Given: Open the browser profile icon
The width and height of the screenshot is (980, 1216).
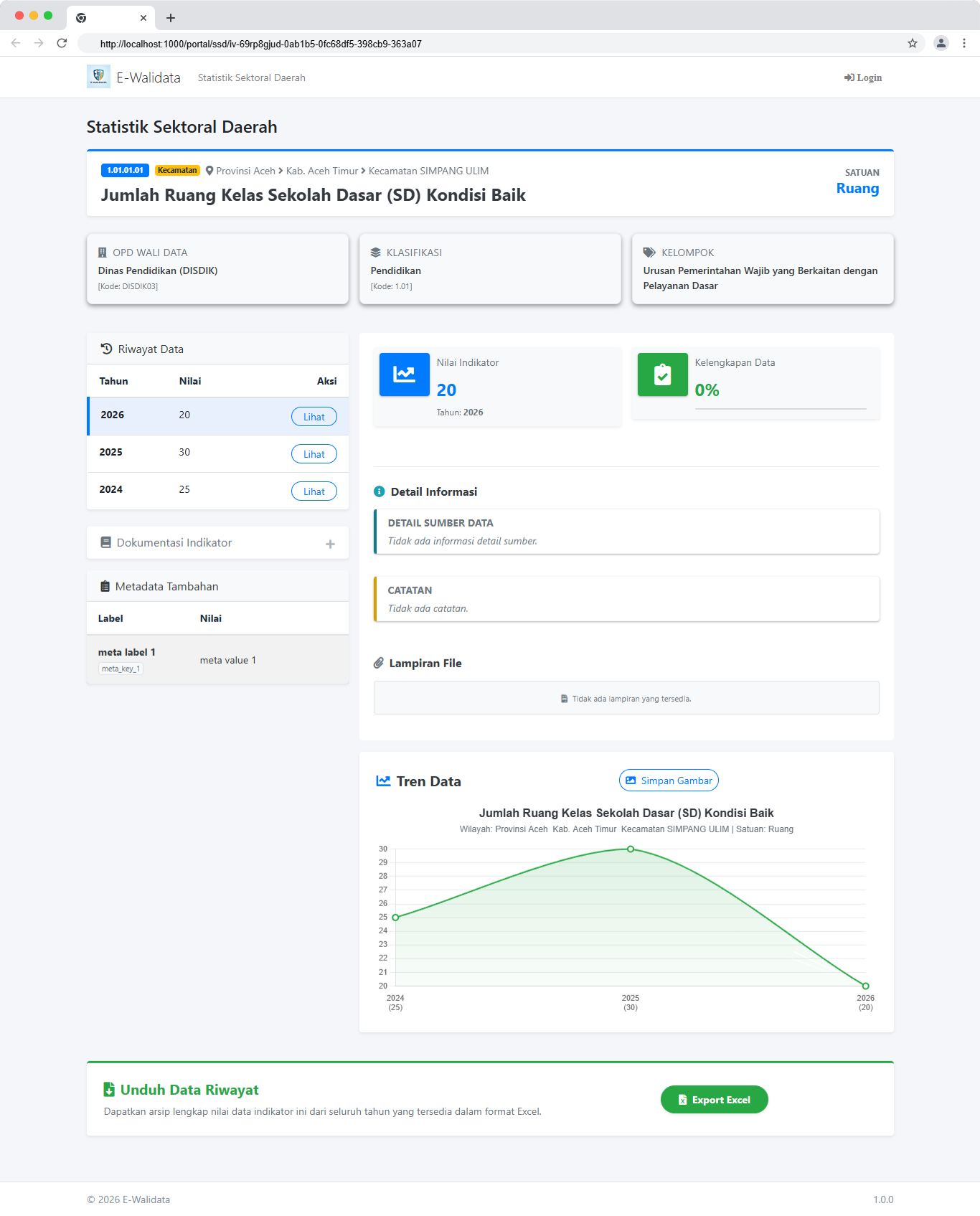Looking at the screenshot, I should pos(941,44).
